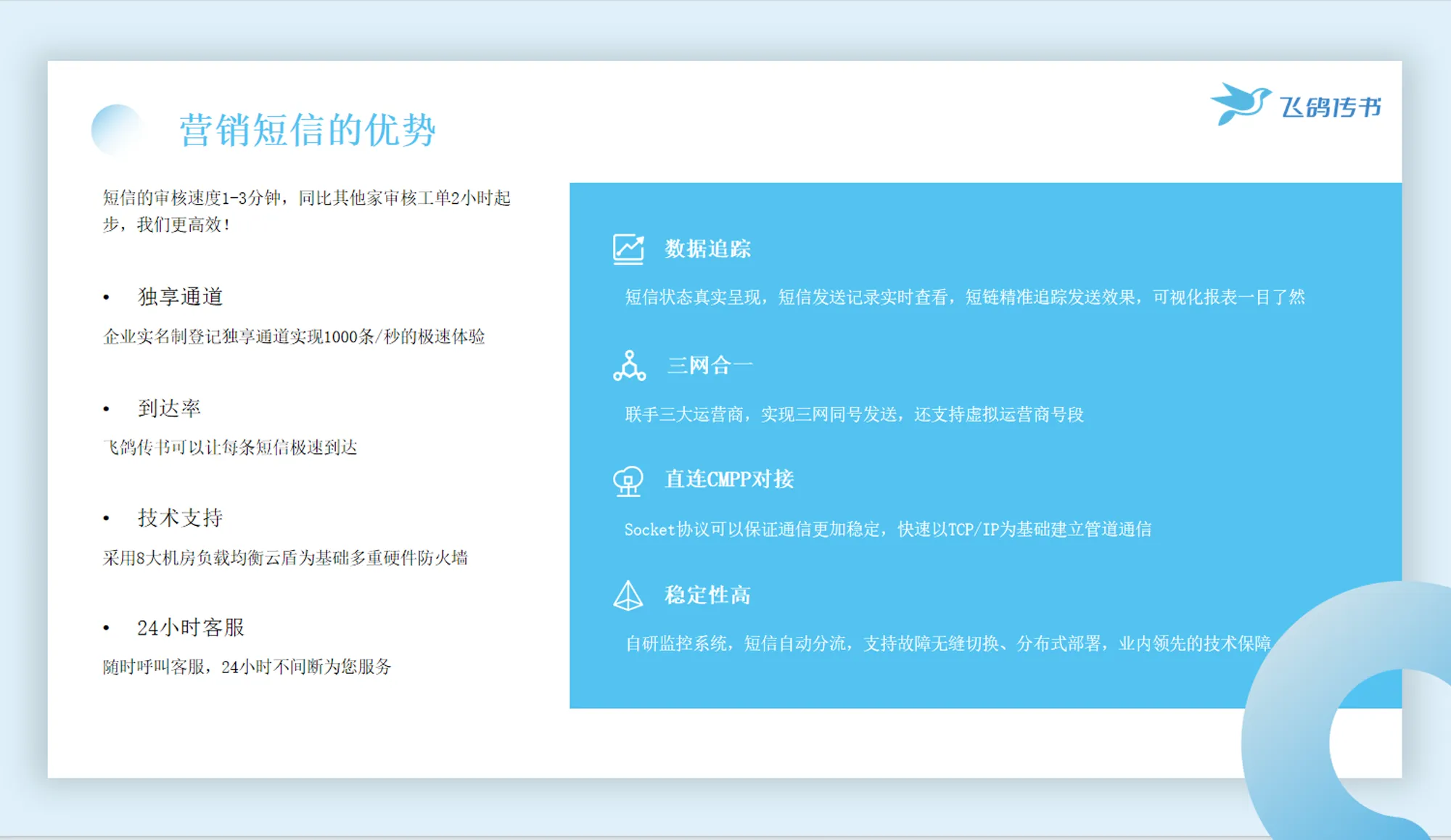The image size is (1451, 840).
Task: Click the 稳定性高 heading
Action: pos(707,596)
